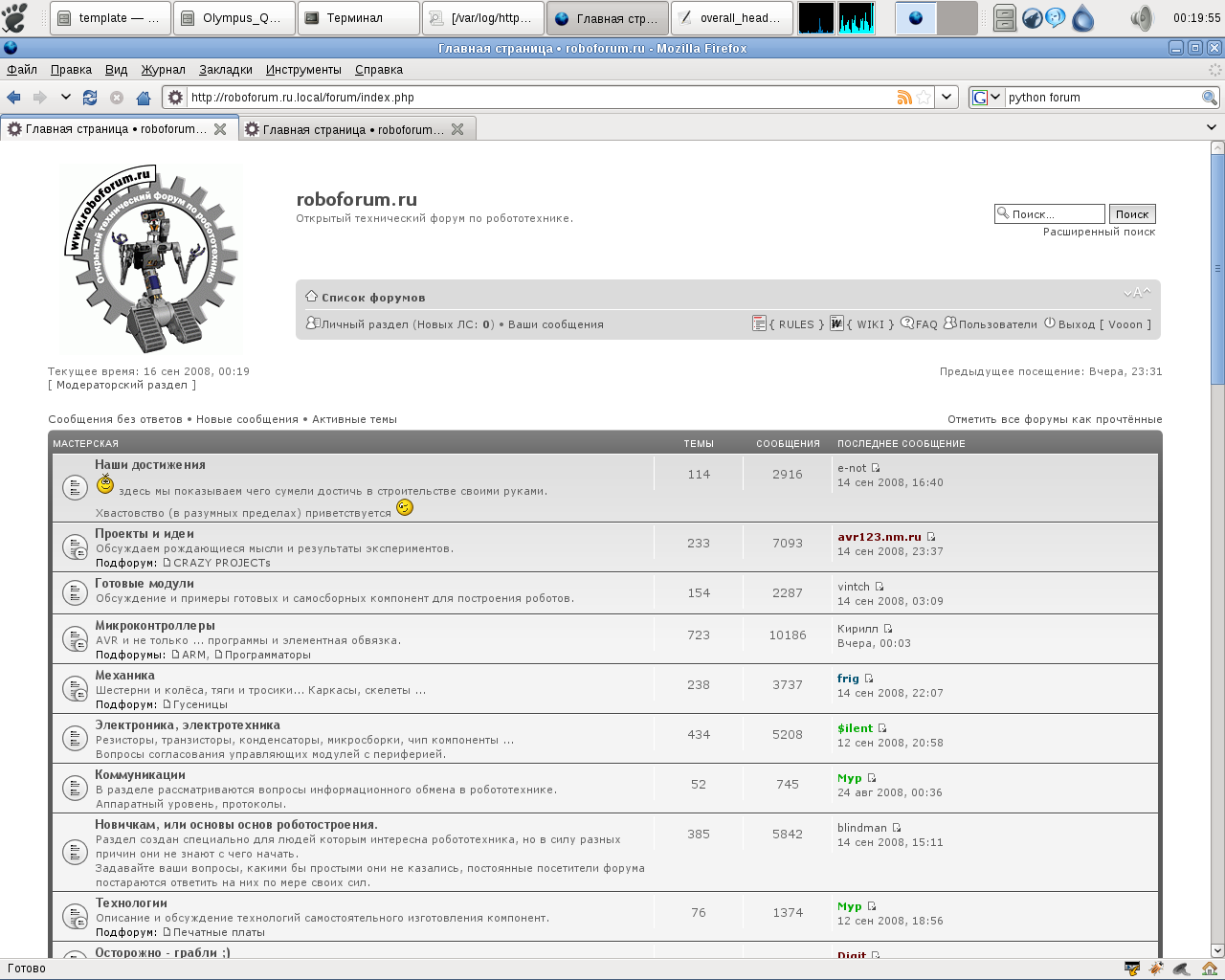Expand the address bar URL history dropdown

click(947, 97)
